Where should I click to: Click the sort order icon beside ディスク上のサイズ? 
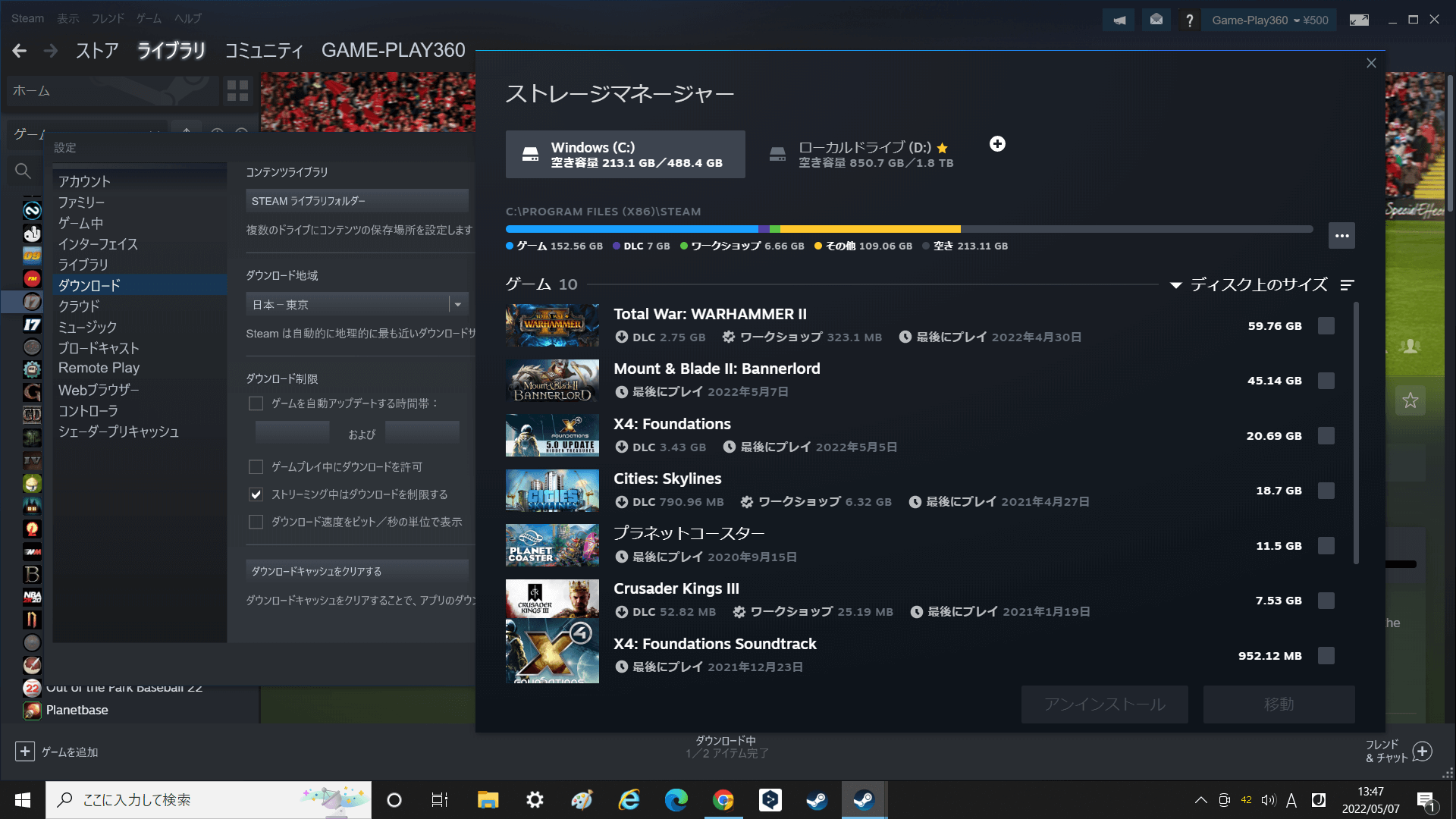(1349, 285)
